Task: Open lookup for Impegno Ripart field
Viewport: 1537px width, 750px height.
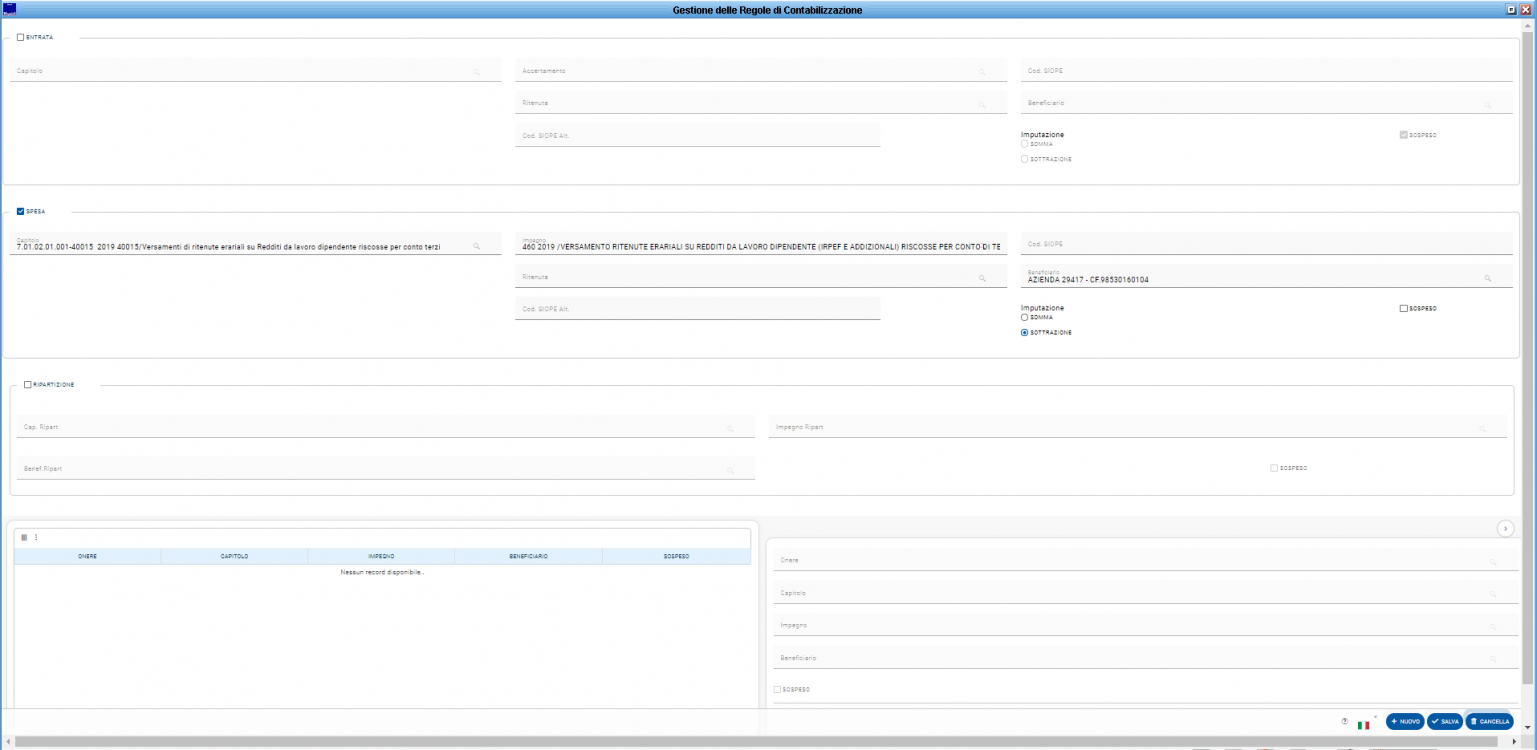Action: pos(1482,429)
